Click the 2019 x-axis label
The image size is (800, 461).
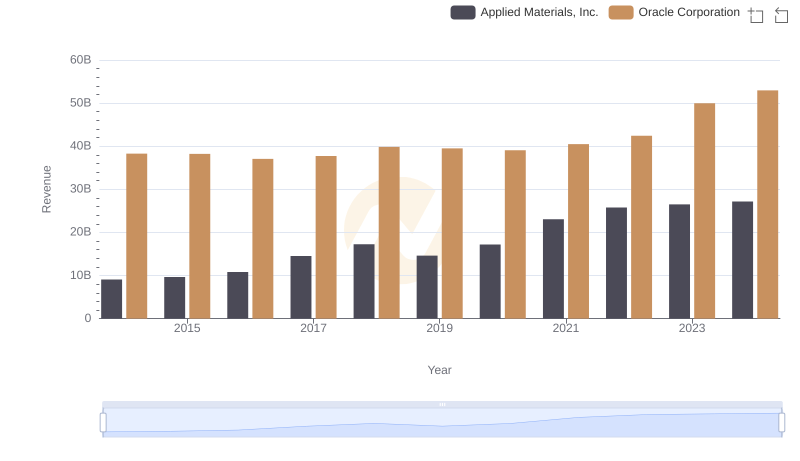coord(439,328)
